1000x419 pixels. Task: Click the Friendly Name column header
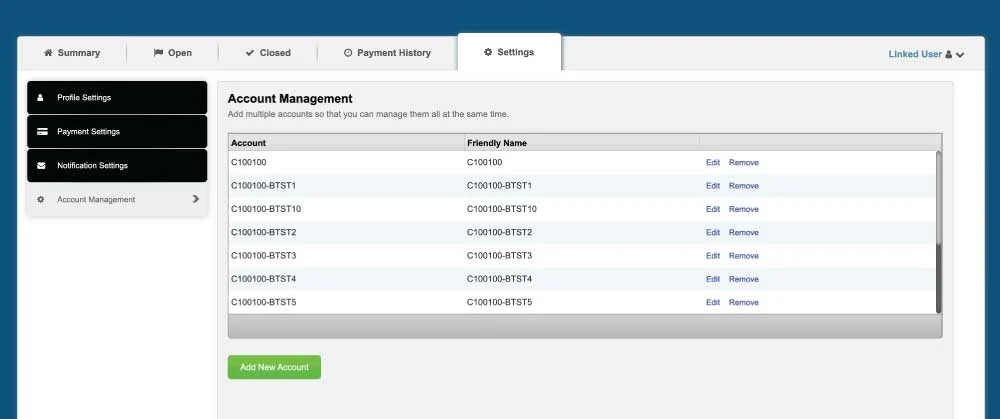coord(582,143)
